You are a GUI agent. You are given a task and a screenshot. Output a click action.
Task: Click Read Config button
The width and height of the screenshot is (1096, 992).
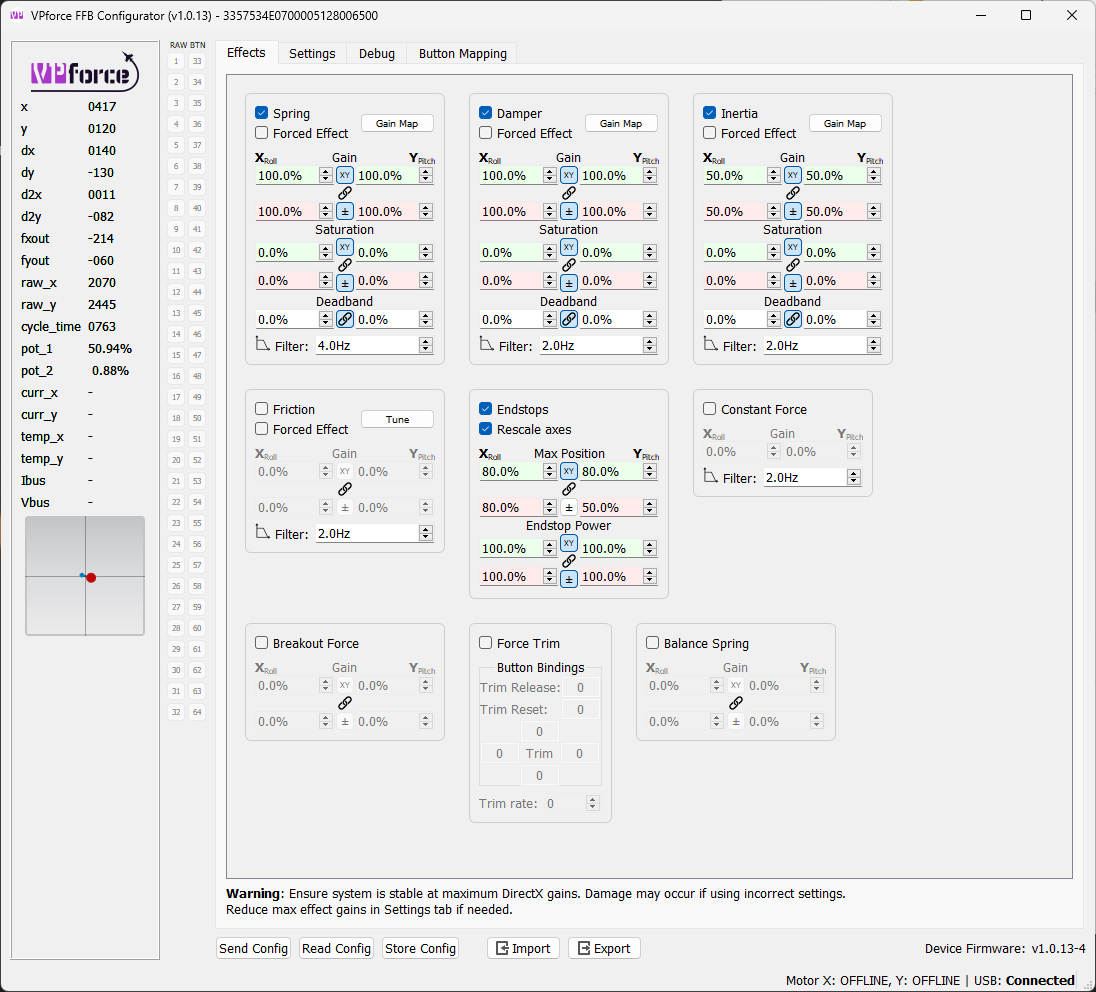coord(336,948)
